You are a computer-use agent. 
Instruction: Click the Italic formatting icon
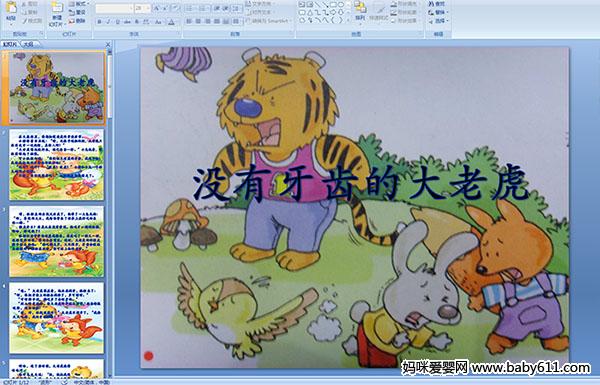(x=108, y=22)
